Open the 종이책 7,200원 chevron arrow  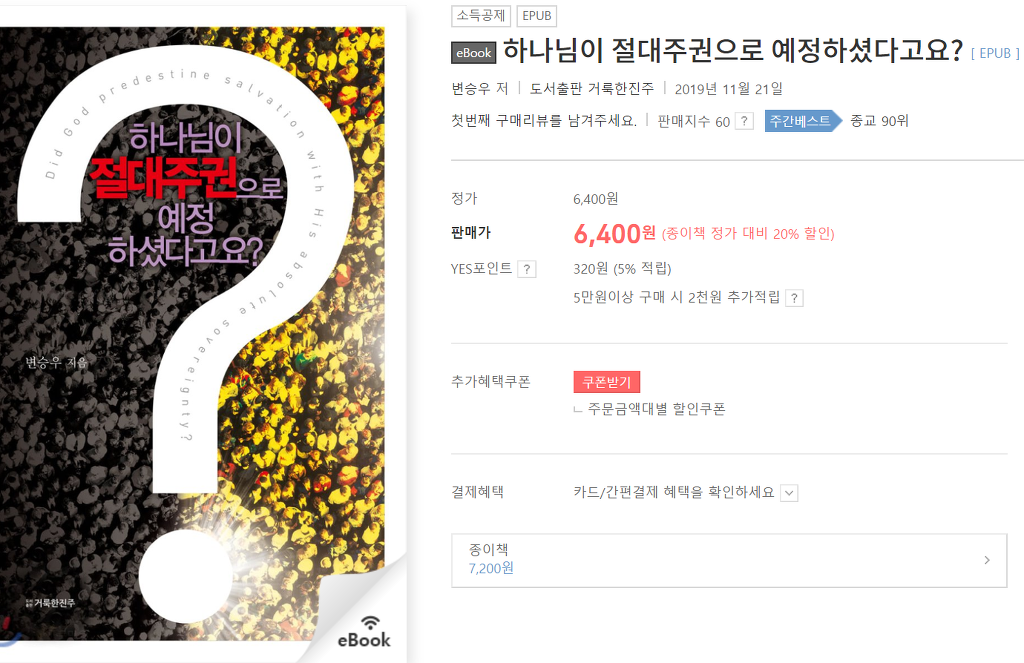pos(987,560)
